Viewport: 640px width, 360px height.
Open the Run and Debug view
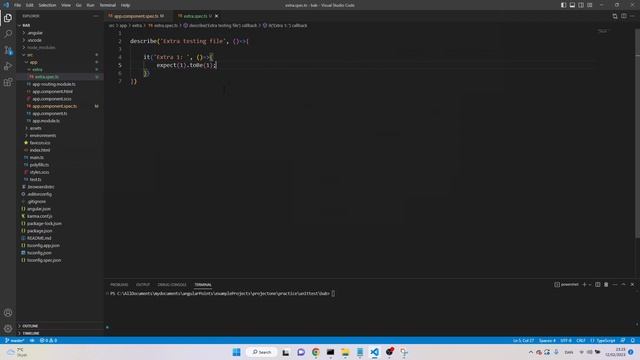[x=8, y=66]
